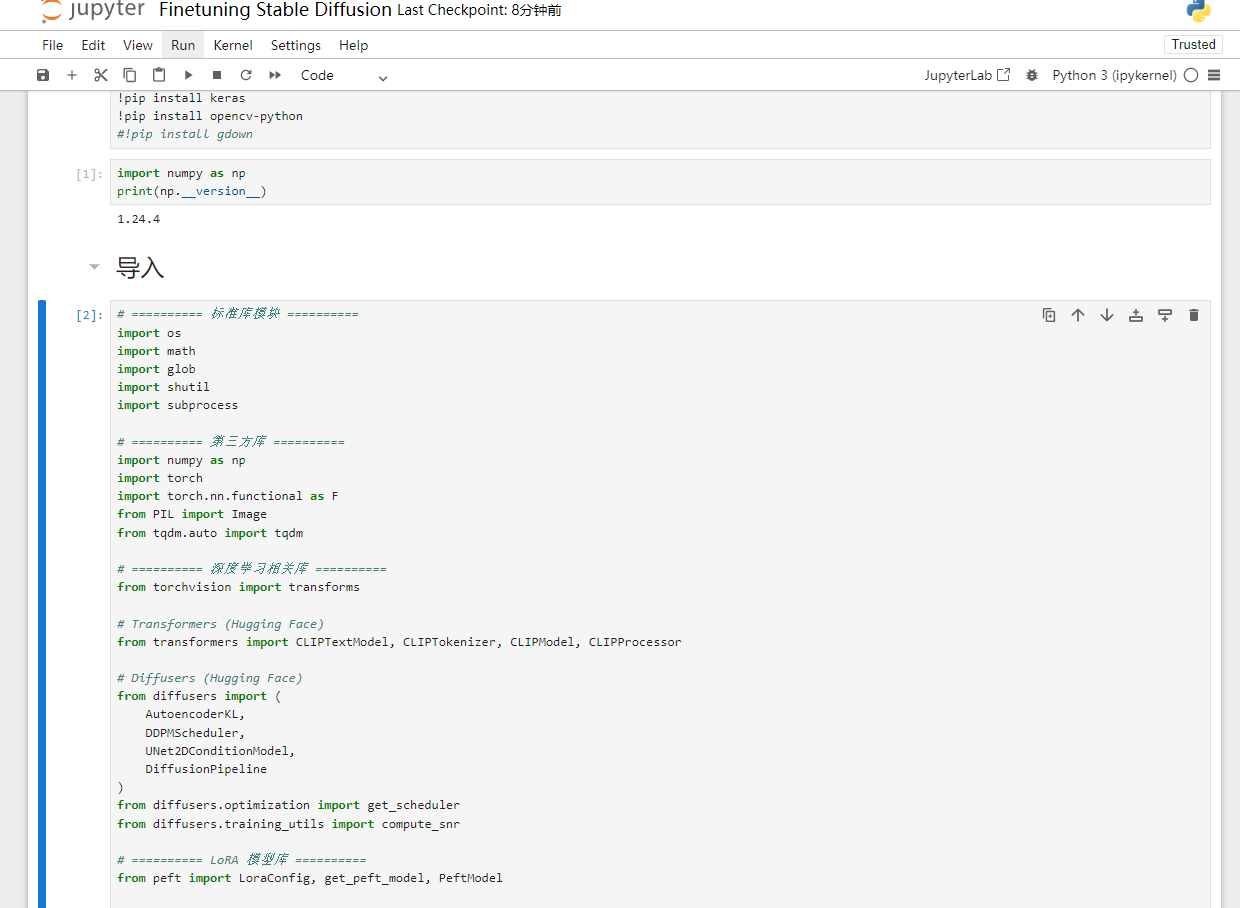Move the active cell up

pos(1078,315)
